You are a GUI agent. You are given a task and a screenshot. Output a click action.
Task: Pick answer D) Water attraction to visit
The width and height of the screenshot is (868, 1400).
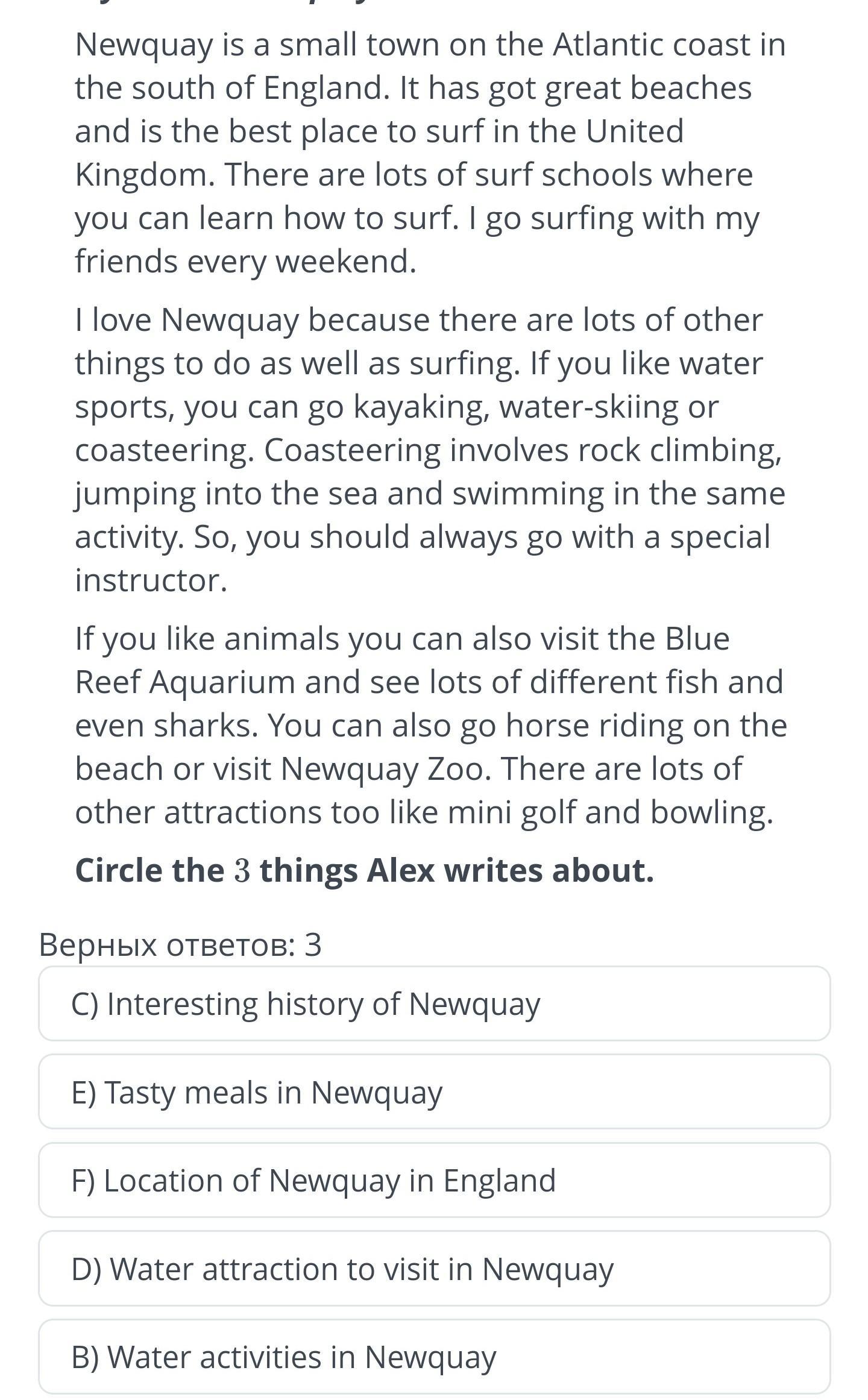[x=434, y=1268]
